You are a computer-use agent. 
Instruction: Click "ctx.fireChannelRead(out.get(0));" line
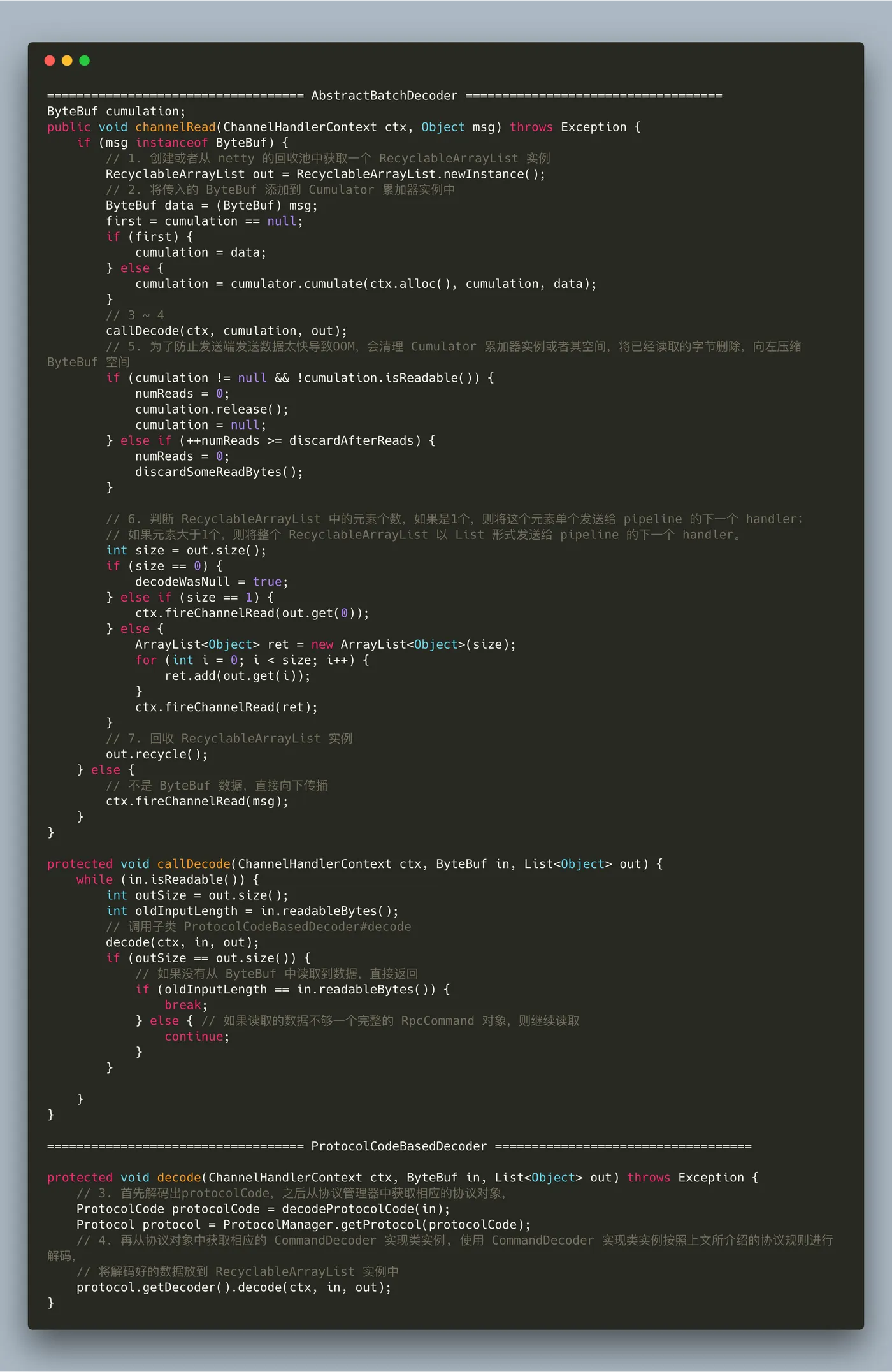[x=252, y=613]
